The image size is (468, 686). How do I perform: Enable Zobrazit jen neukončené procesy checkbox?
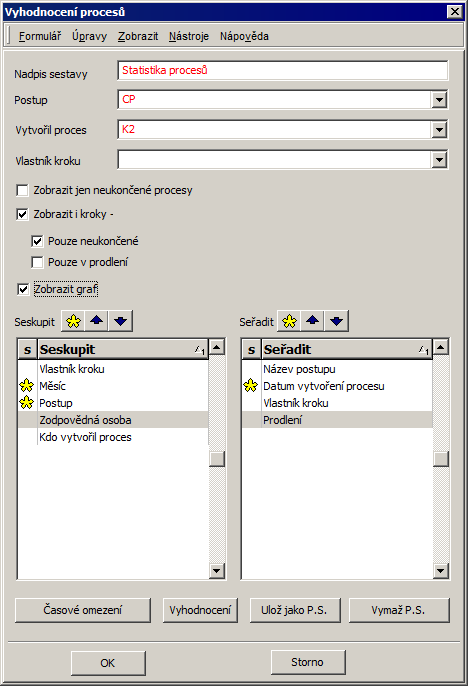[x=22, y=190]
